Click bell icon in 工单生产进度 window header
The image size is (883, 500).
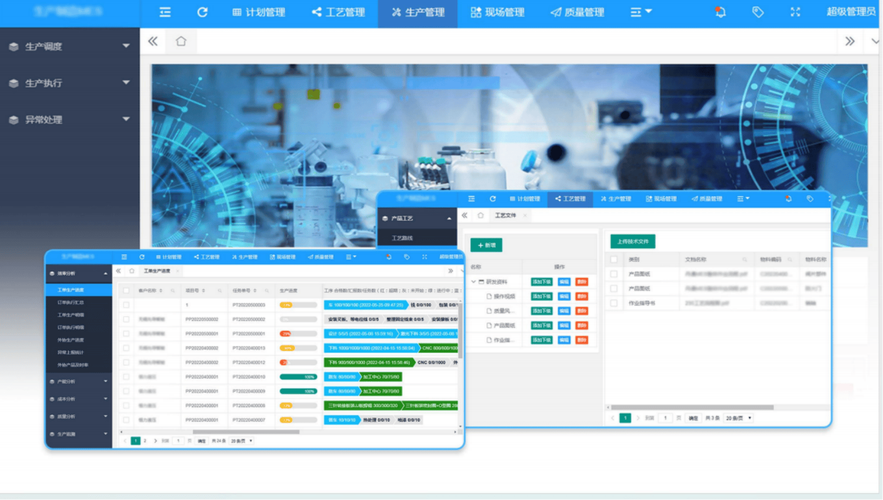click(x=389, y=257)
